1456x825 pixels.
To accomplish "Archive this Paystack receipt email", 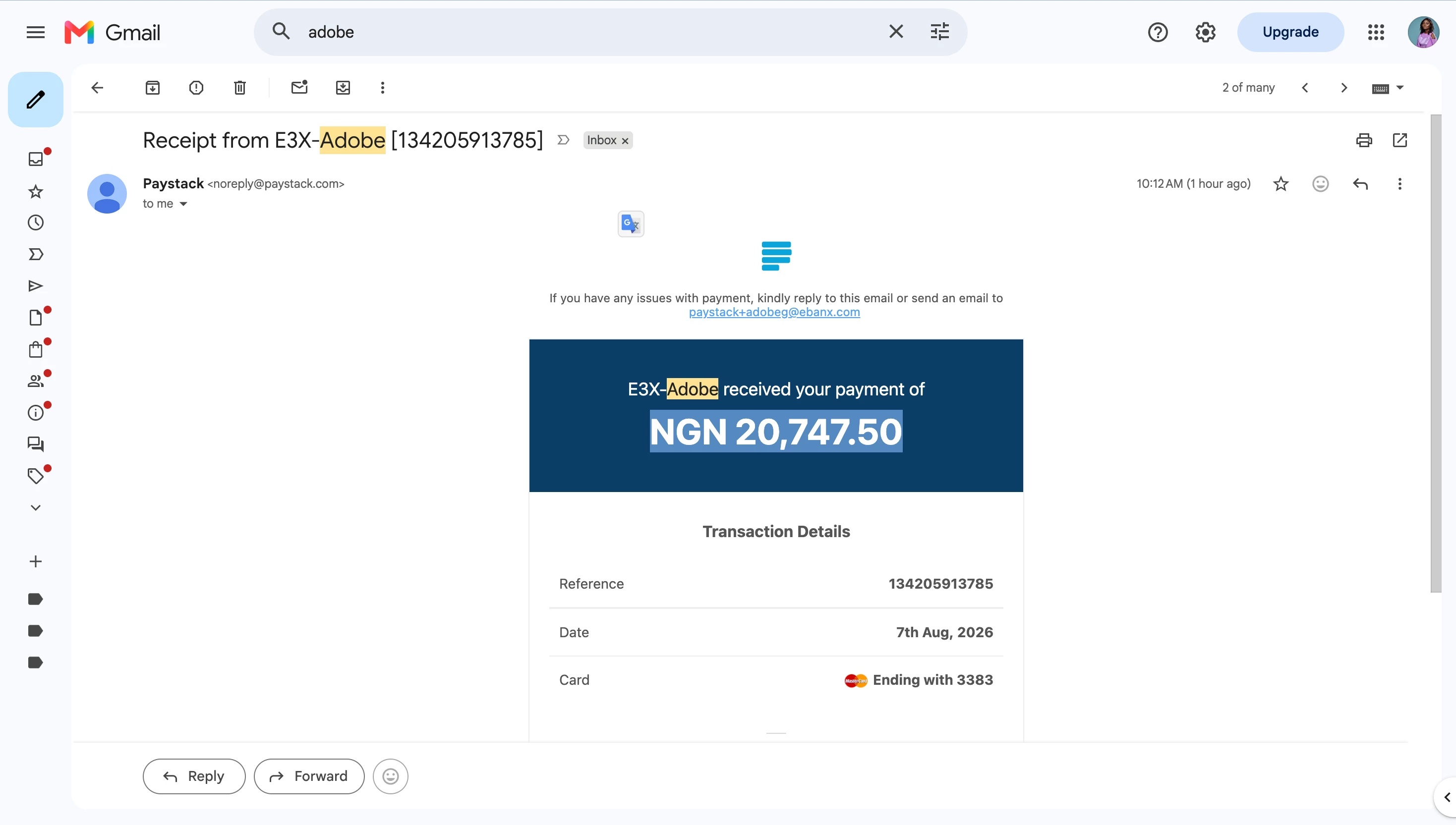I will pos(153,88).
